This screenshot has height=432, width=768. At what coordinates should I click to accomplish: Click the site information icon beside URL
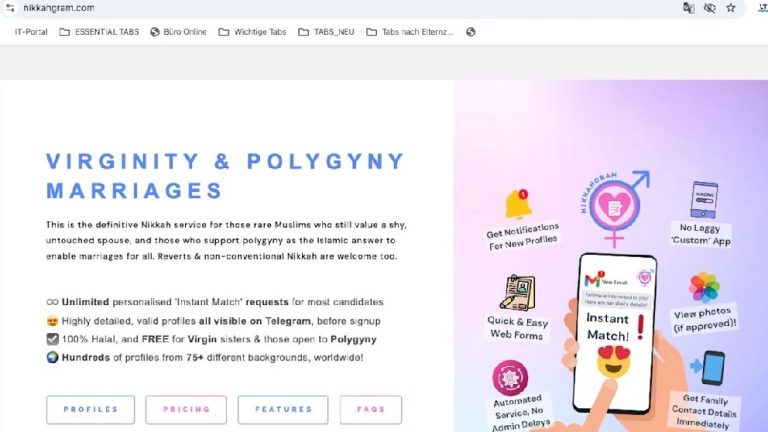coord(10,8)
